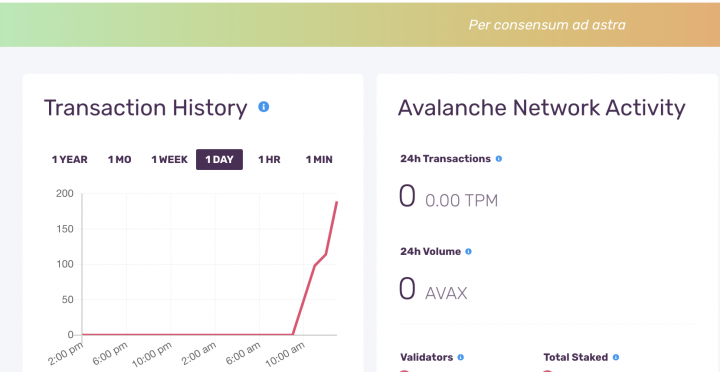
Task: Select the 1 YEAR time range
Action: coord(70,159)
